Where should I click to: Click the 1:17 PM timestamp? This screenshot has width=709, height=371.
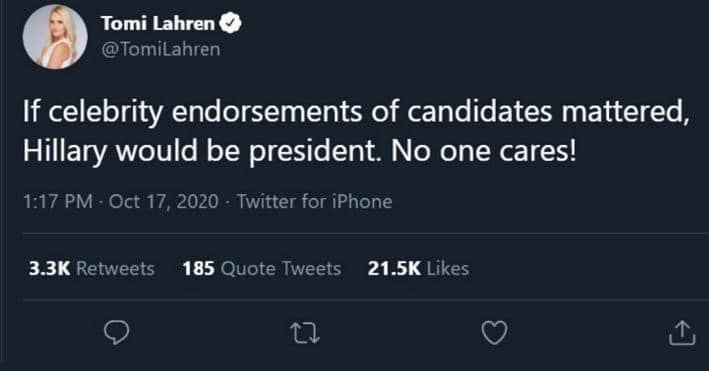58,201
